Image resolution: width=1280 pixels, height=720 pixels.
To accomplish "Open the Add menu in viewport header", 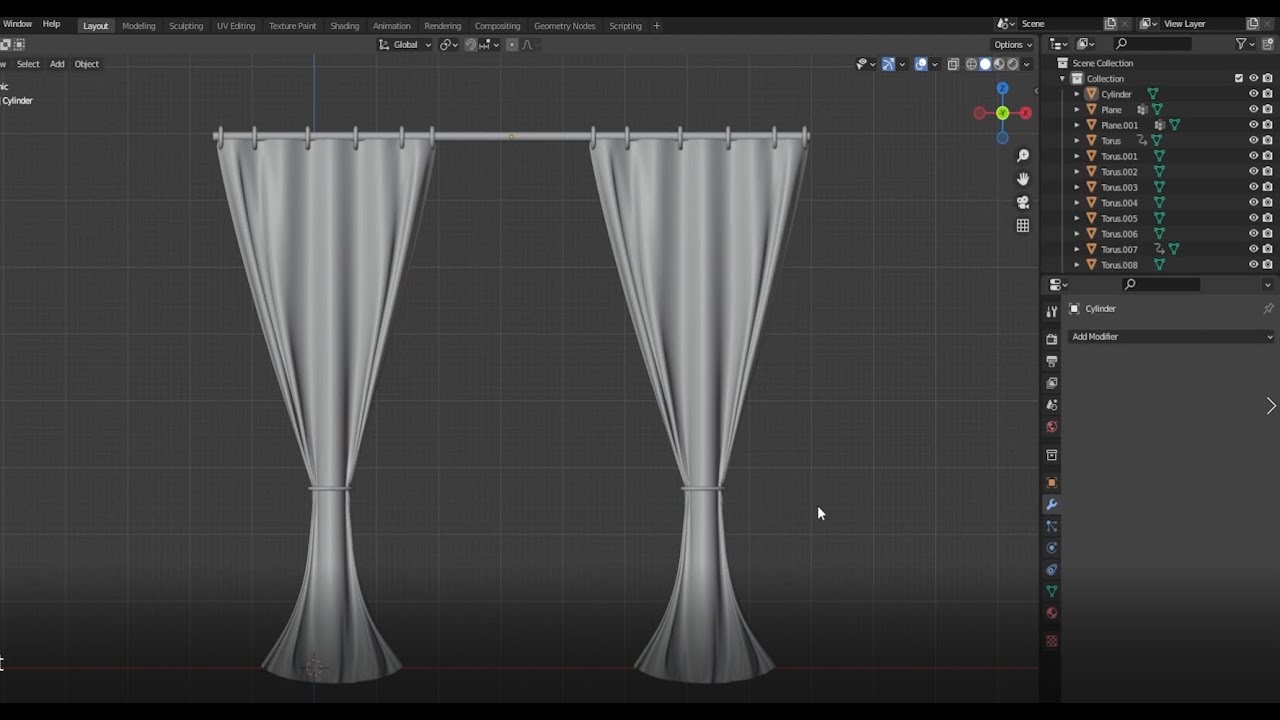I will pos(57,64).
